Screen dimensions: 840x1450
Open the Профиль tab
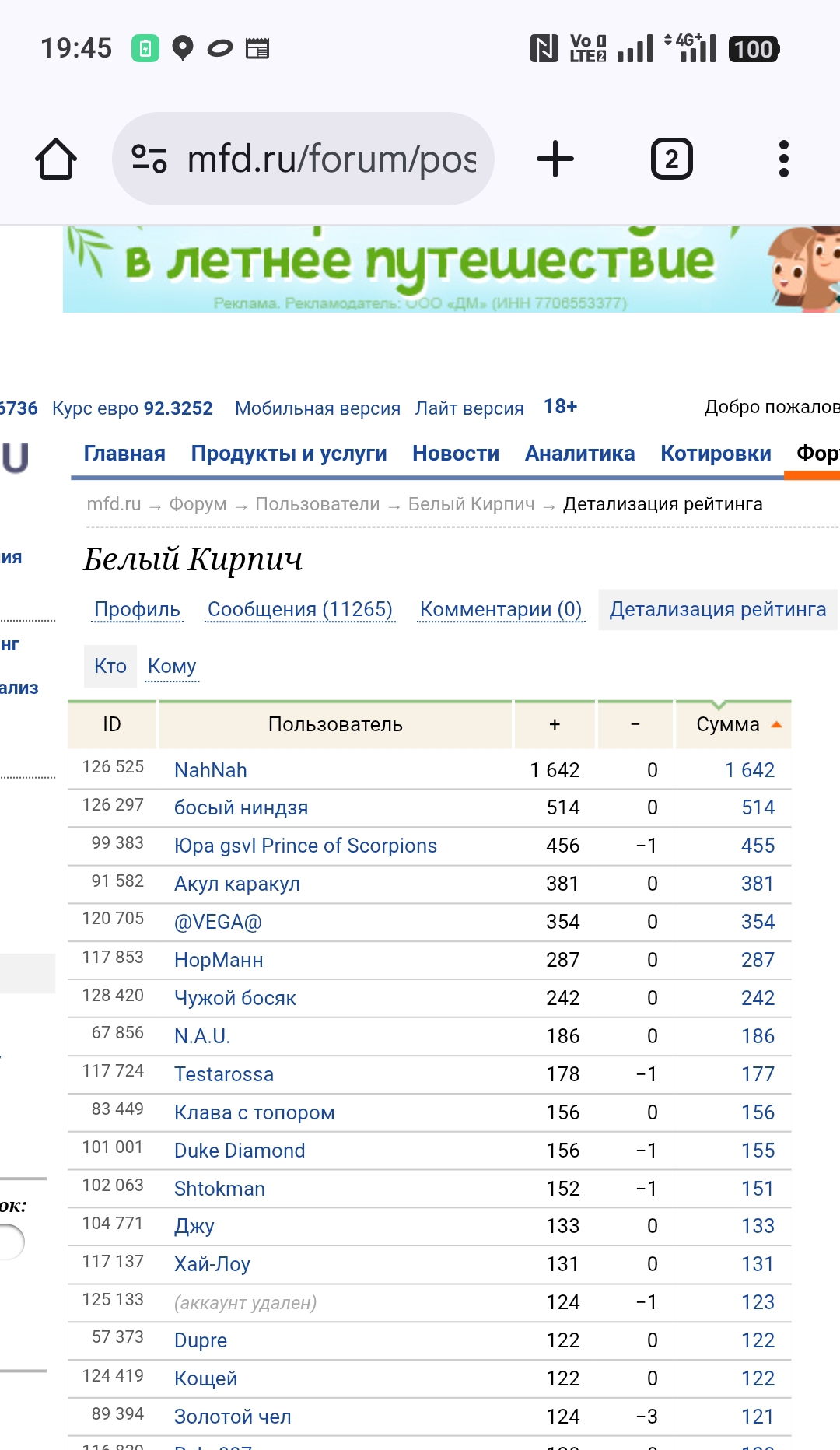[137, 610]
